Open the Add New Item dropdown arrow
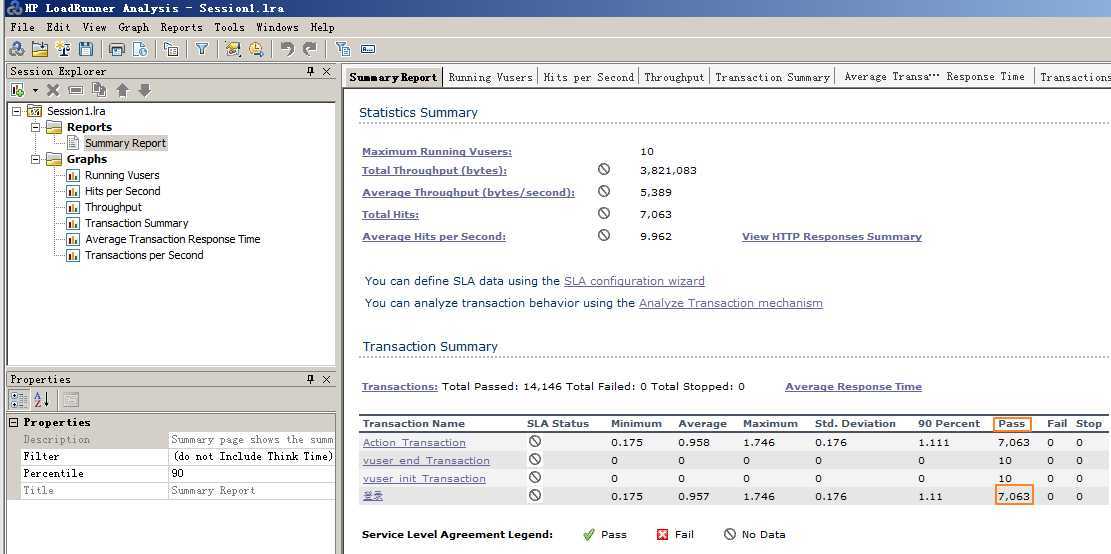 35,91
